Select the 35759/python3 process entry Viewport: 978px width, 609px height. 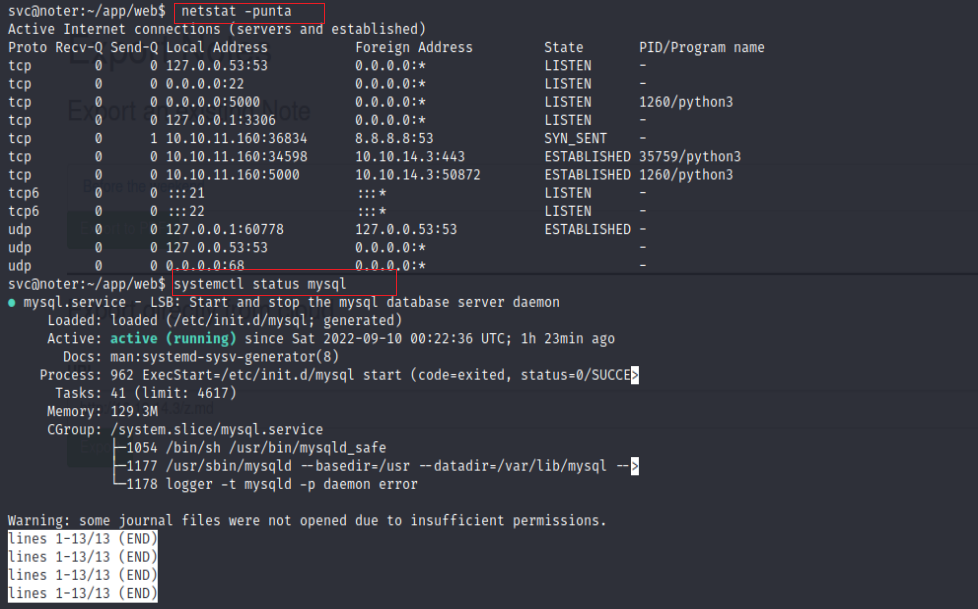coord(686,156)
